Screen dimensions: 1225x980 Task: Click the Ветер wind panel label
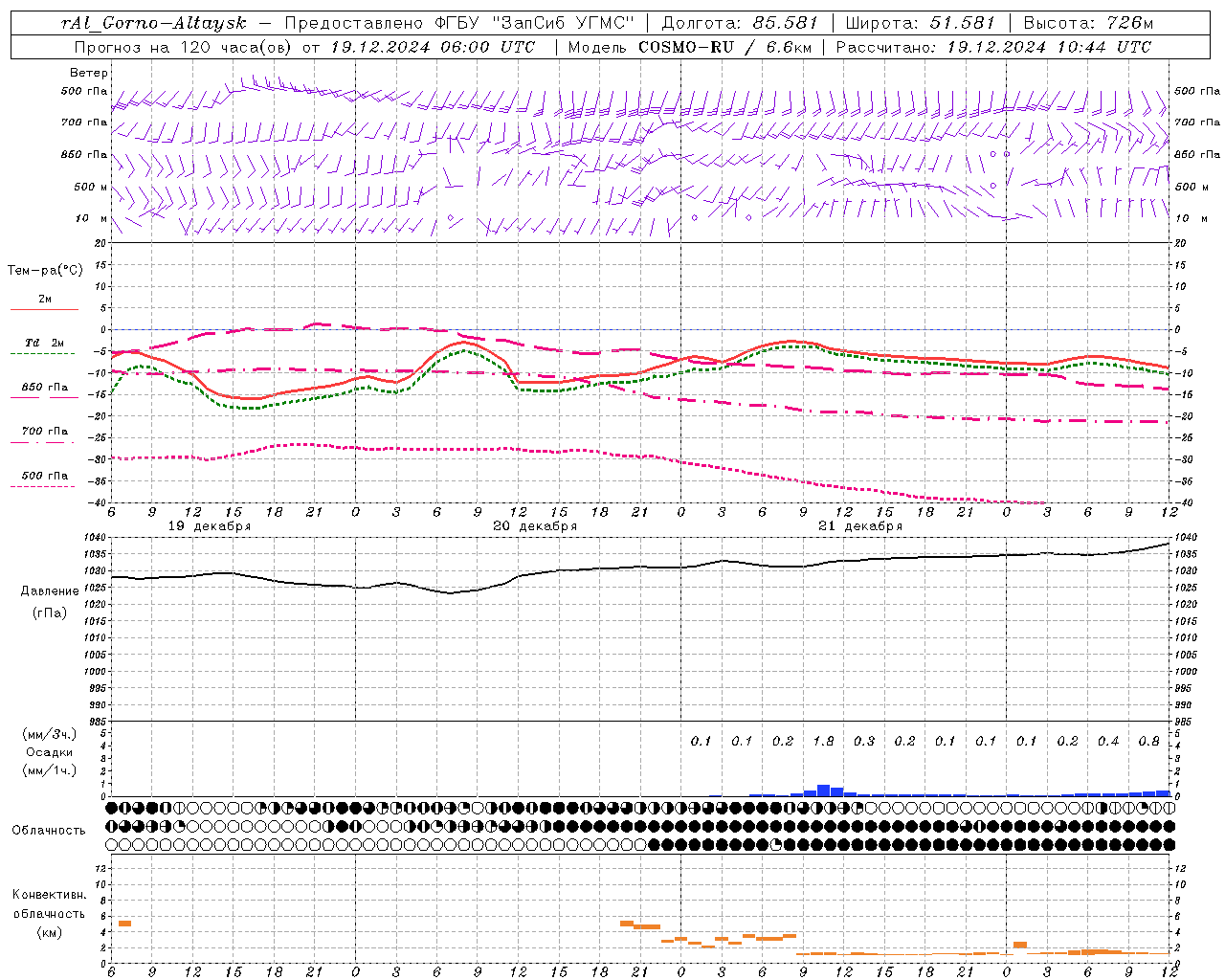tap(89, 73)
